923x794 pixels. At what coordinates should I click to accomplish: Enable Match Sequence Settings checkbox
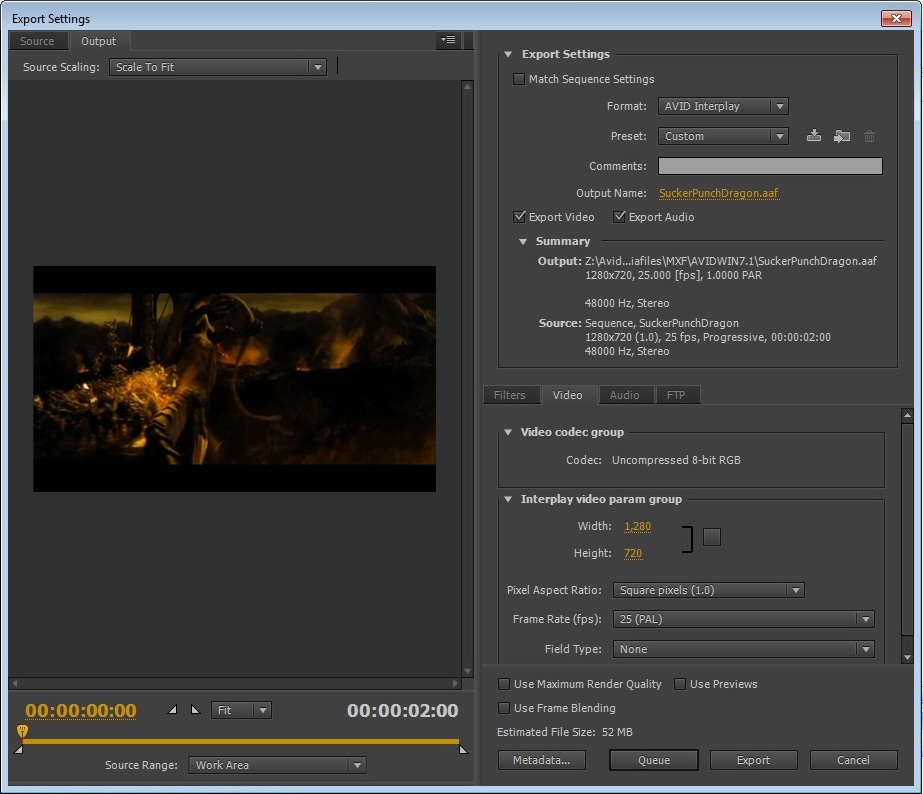tap(519, 79)
